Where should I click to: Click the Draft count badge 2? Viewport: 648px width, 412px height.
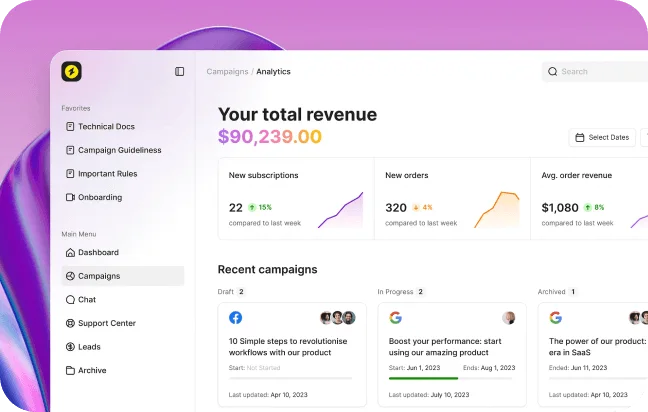[241, 292]
